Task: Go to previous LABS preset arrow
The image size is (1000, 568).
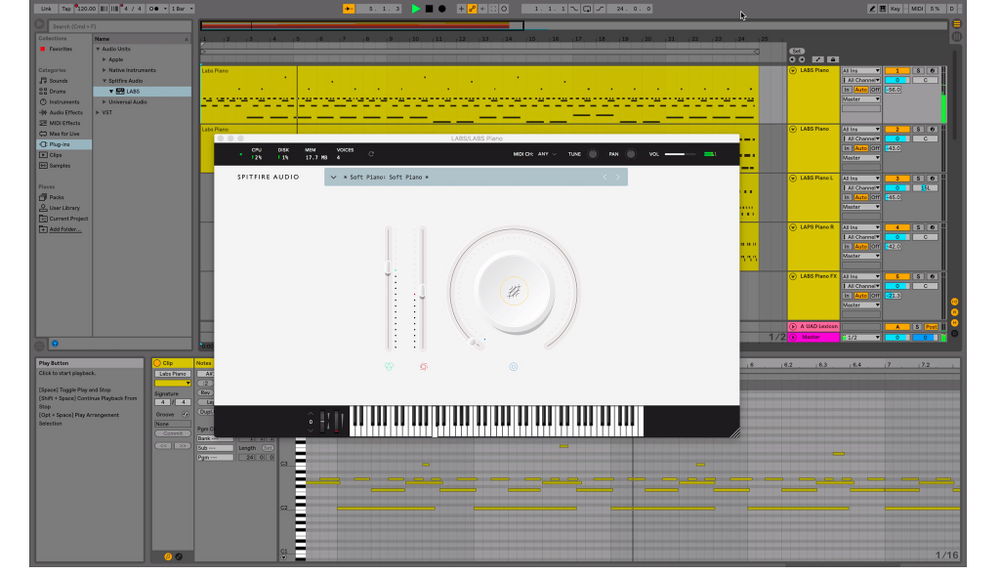Action: (605, 177)
